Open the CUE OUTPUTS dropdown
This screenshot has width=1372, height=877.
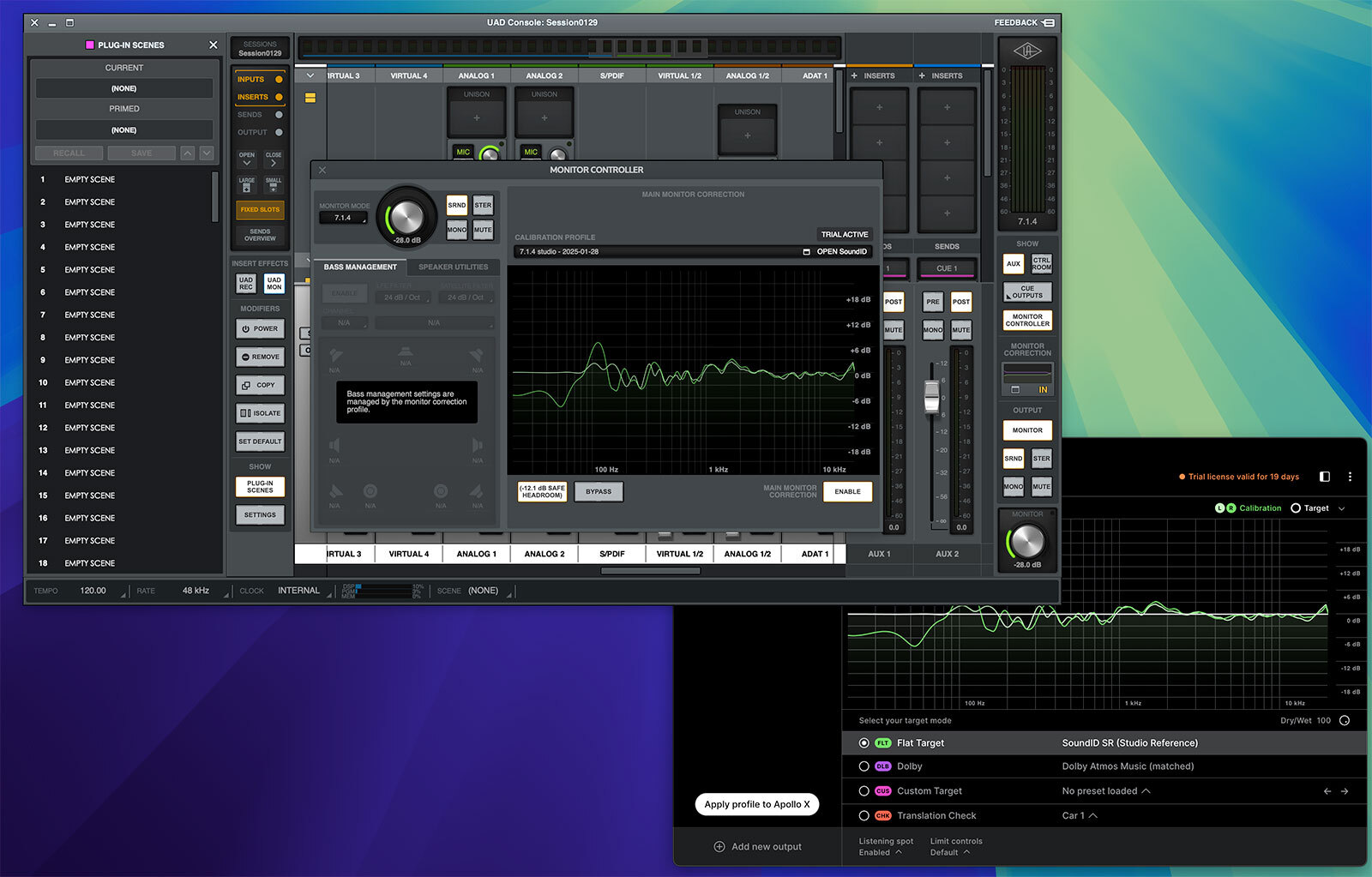coord(1027,292)
